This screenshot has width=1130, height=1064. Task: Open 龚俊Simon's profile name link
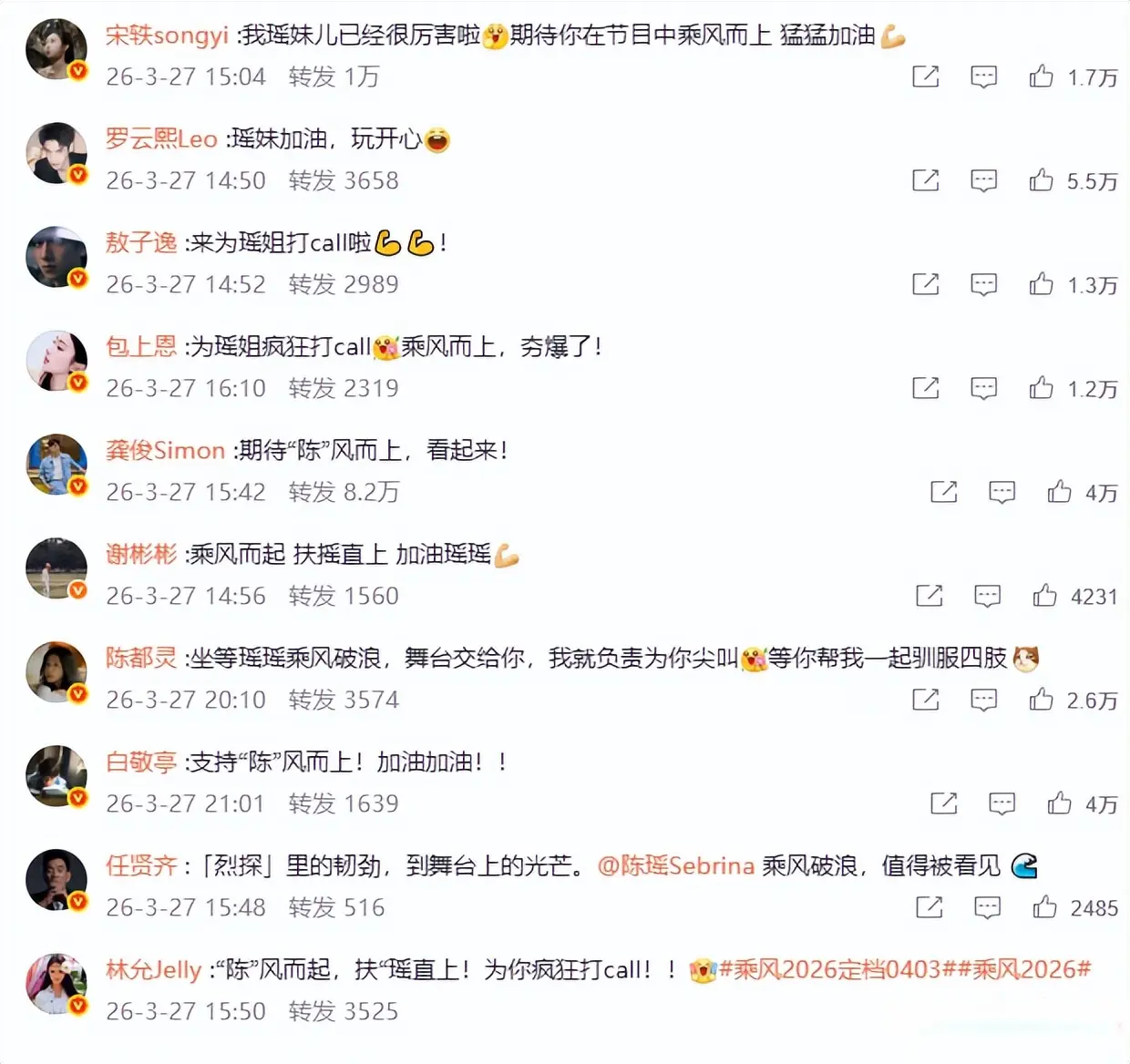coord(165,450)
